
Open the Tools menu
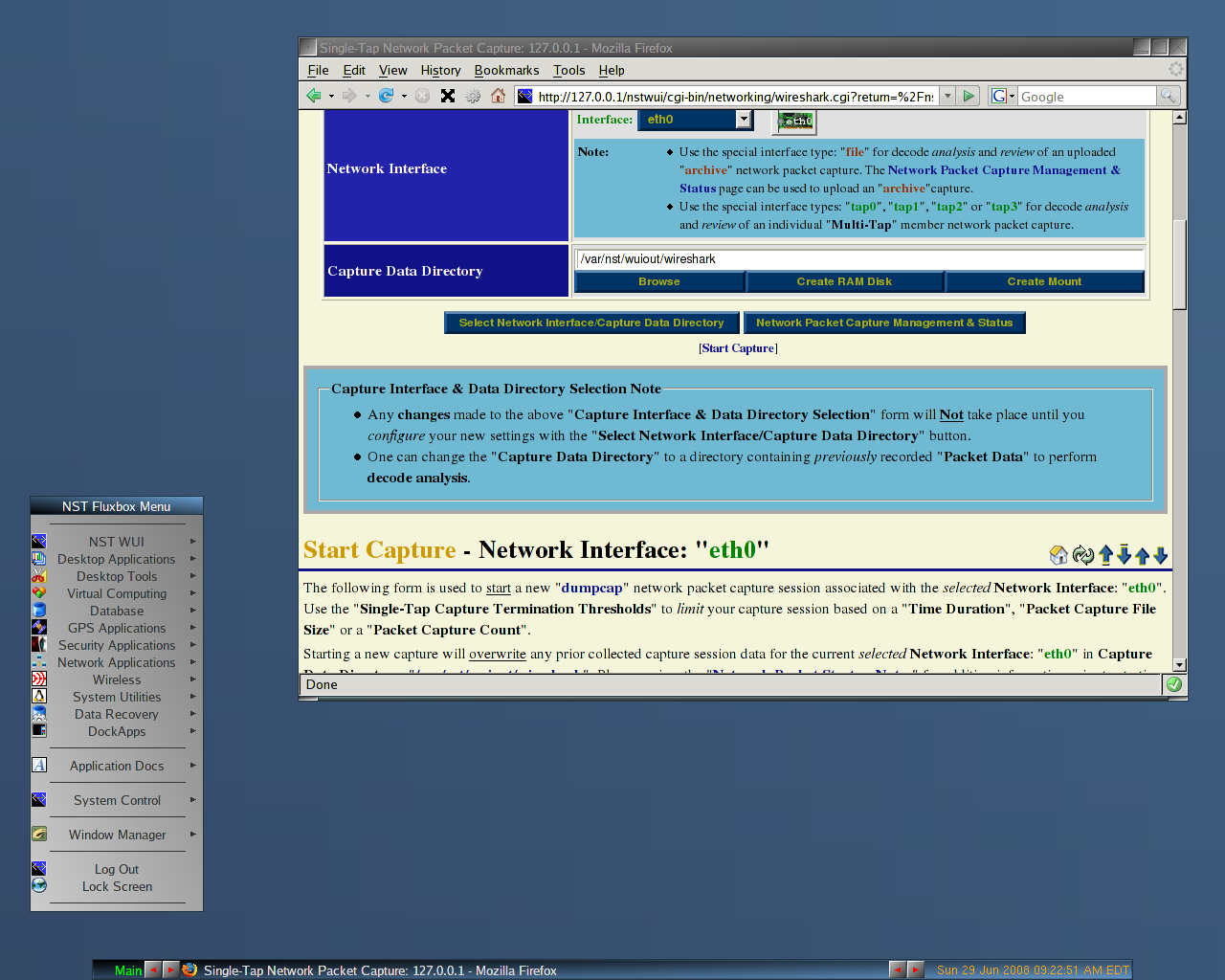(x=568, y=70)
